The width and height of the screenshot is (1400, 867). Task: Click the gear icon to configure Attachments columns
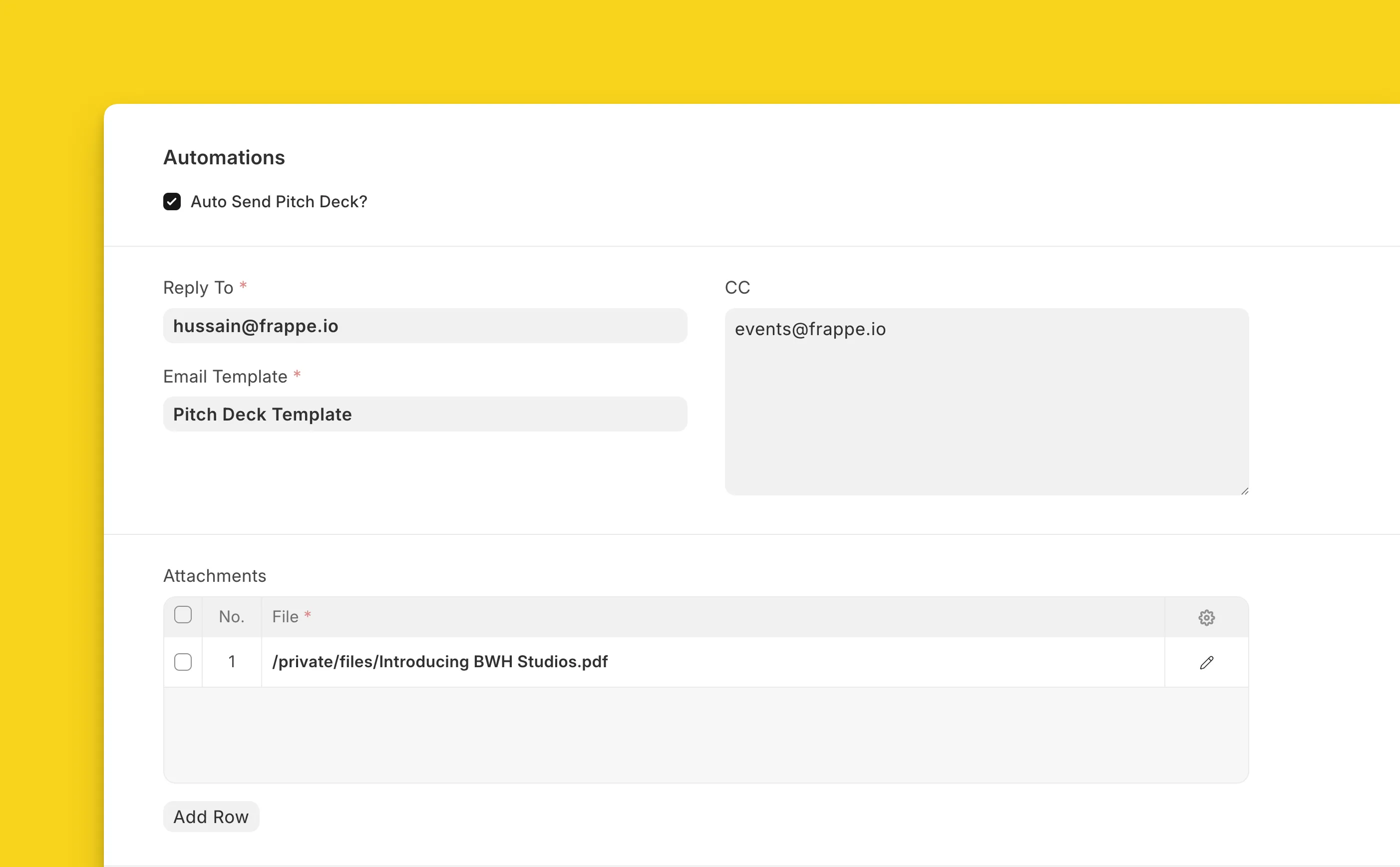pos(1206,618)
